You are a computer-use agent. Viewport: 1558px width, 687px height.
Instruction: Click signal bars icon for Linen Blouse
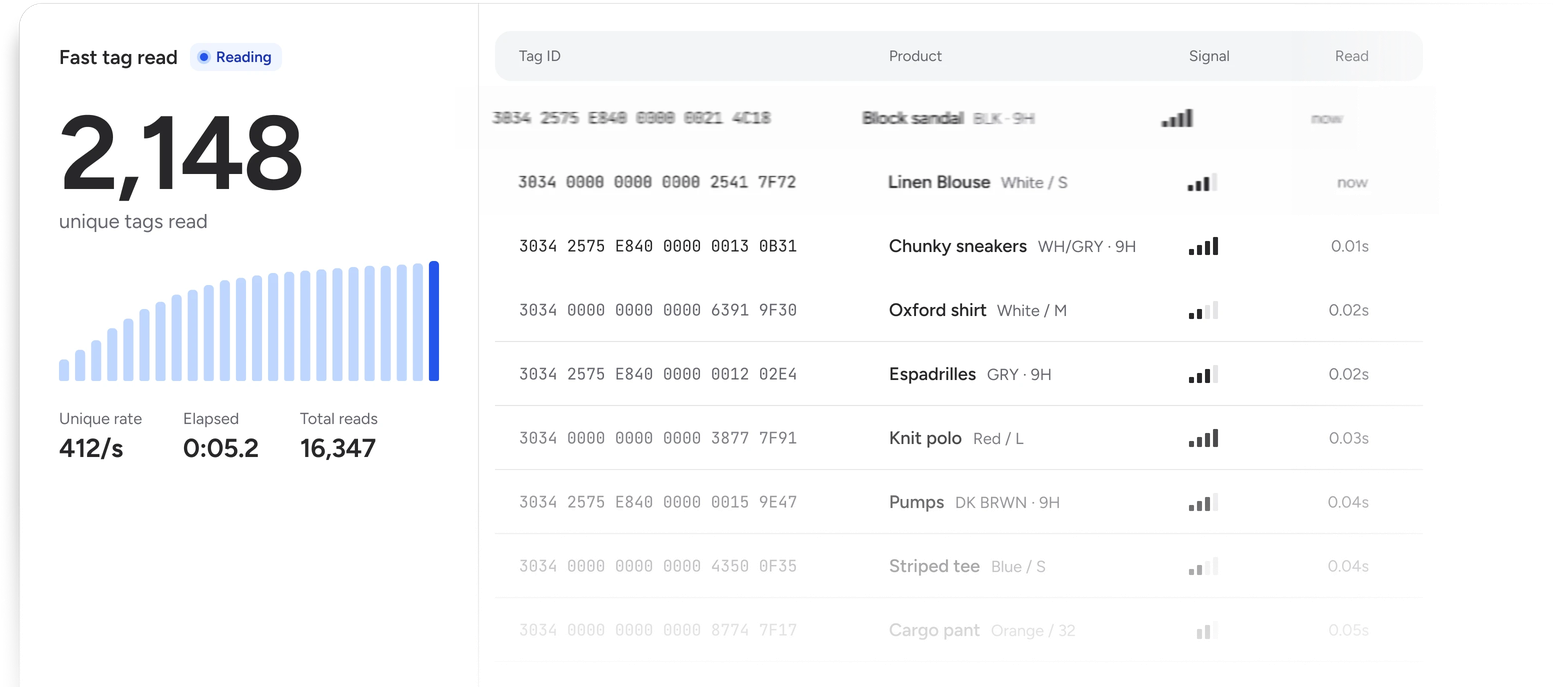click(x=1203, y=182)
